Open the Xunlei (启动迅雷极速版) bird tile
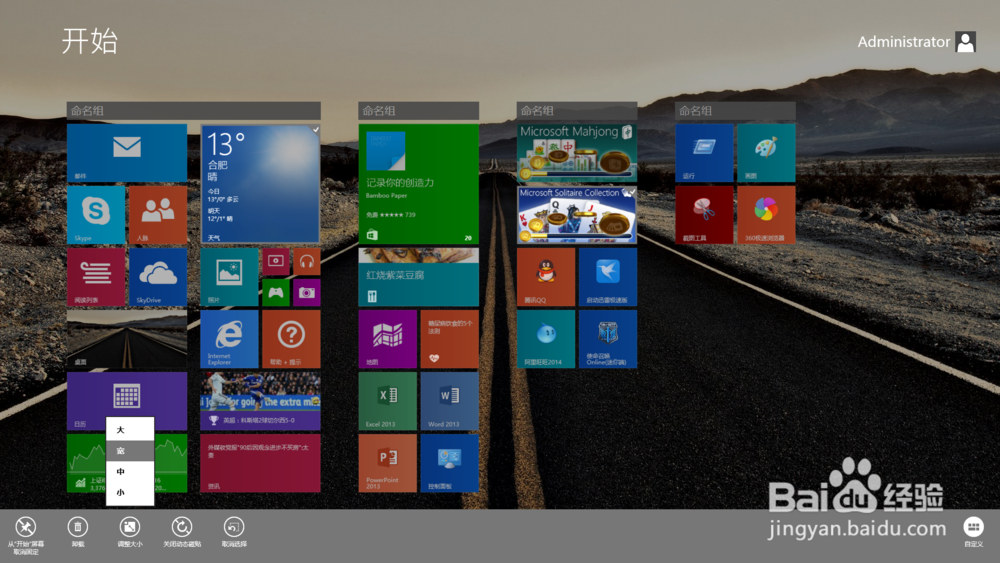1000x563 pixels. 608,277
